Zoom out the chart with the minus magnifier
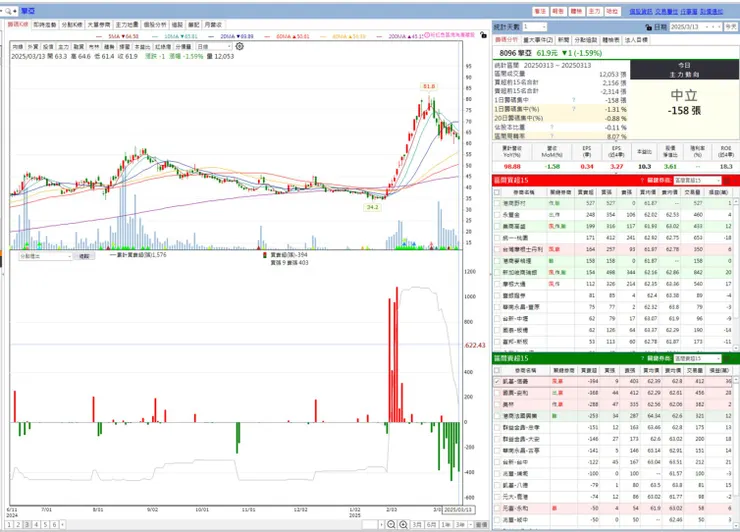This screenshot has height=532, width=740. click(x=391, y=524)
